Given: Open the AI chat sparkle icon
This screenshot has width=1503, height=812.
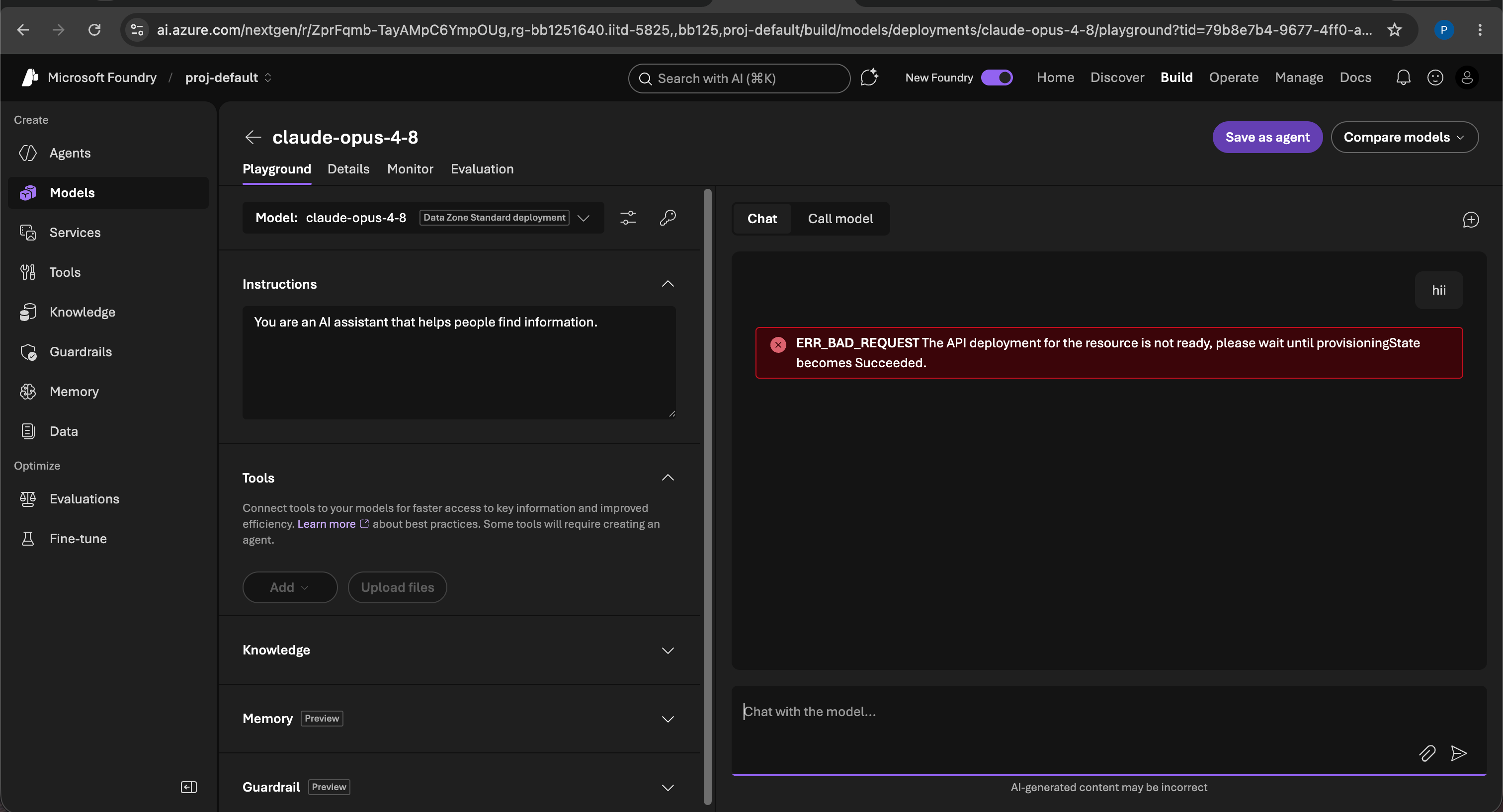Looking at the screenshot, I should point(869,78).
